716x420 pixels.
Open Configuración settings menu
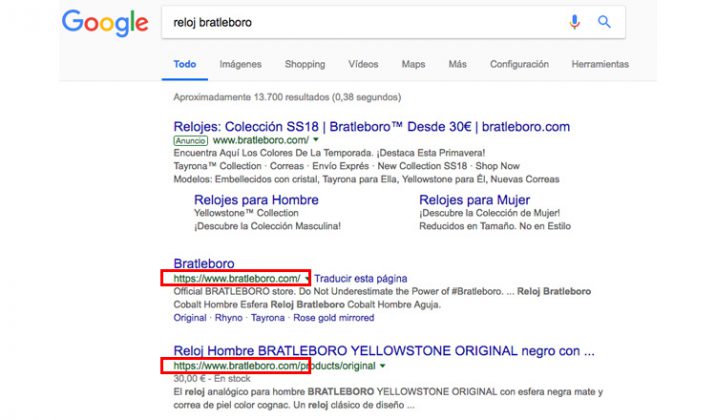coord(519,64)
